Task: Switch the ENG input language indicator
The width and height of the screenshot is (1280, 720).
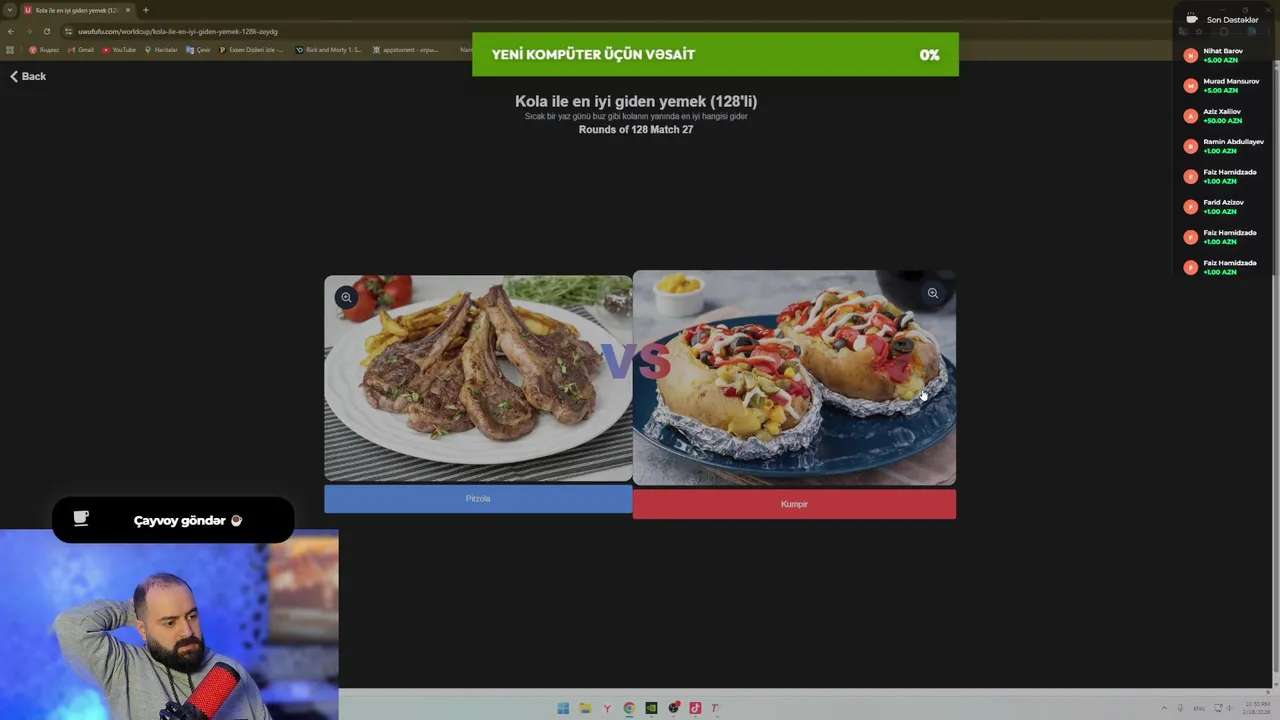Action: pyautogui.click(x=1199, y=708)
